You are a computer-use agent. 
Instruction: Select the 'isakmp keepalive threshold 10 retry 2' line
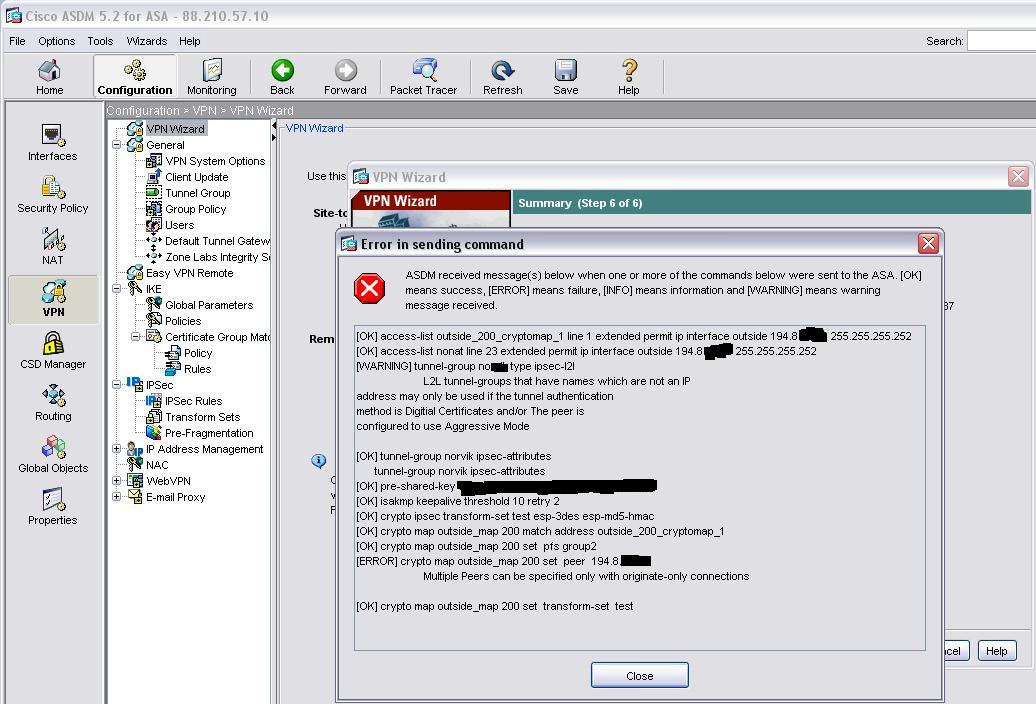458,501
